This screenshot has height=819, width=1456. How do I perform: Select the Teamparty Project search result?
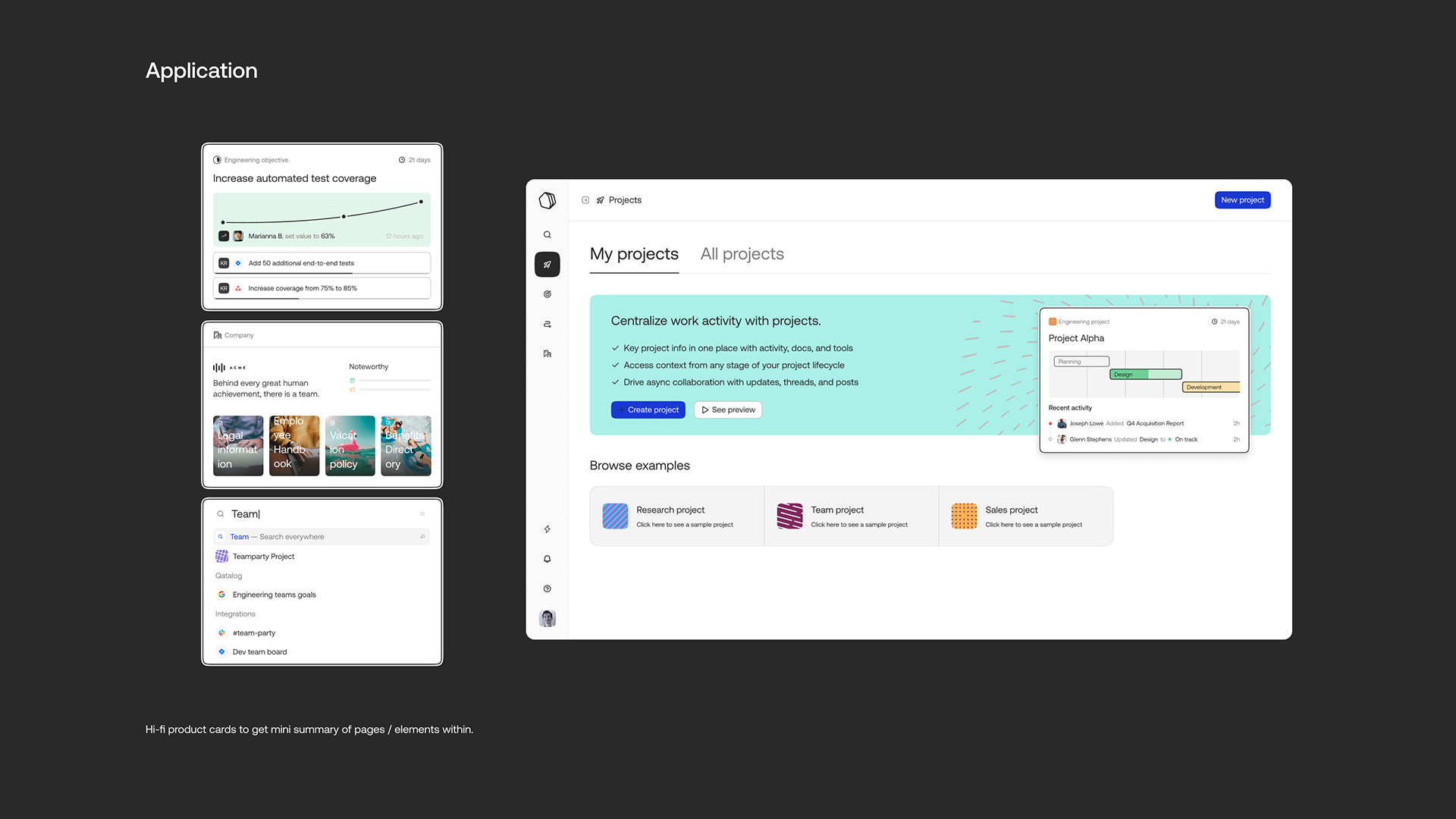pos(263,557)
